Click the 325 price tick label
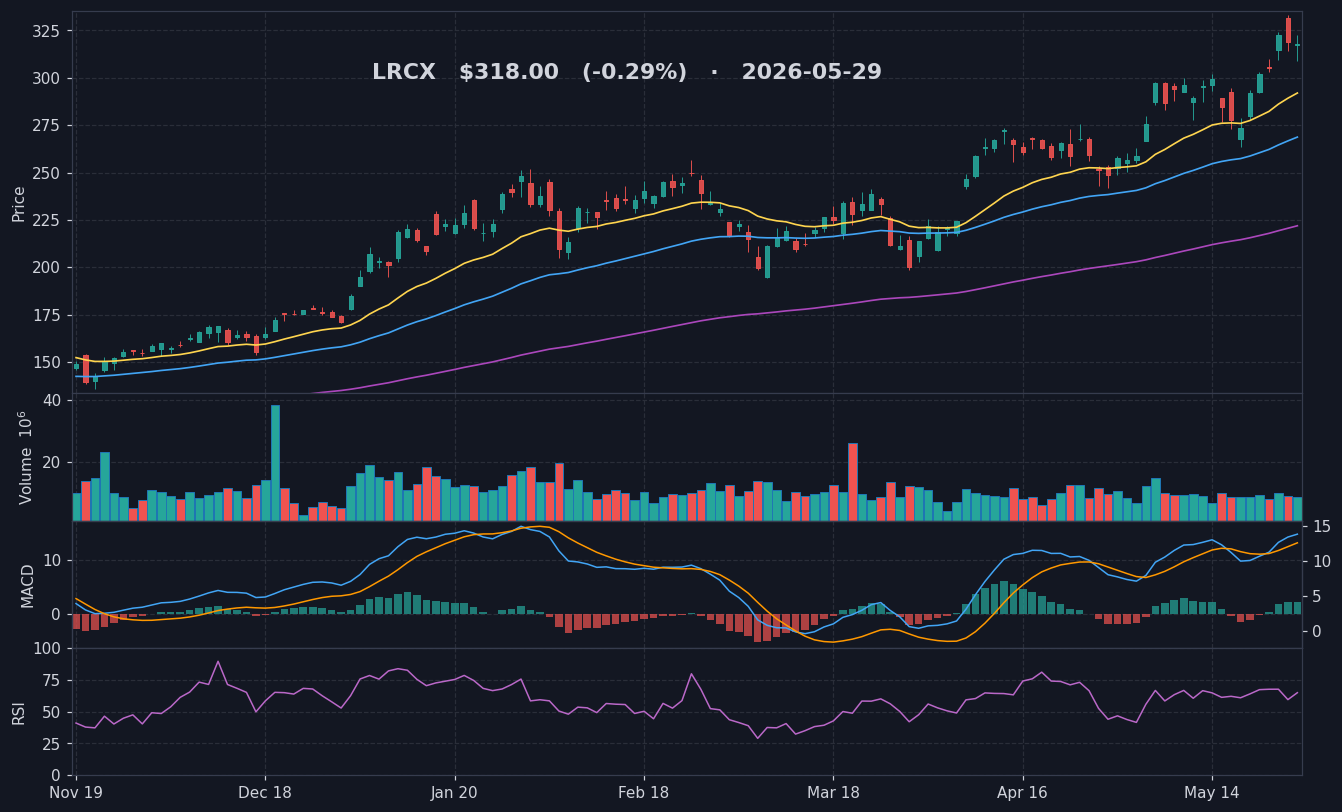 [47, 31]
